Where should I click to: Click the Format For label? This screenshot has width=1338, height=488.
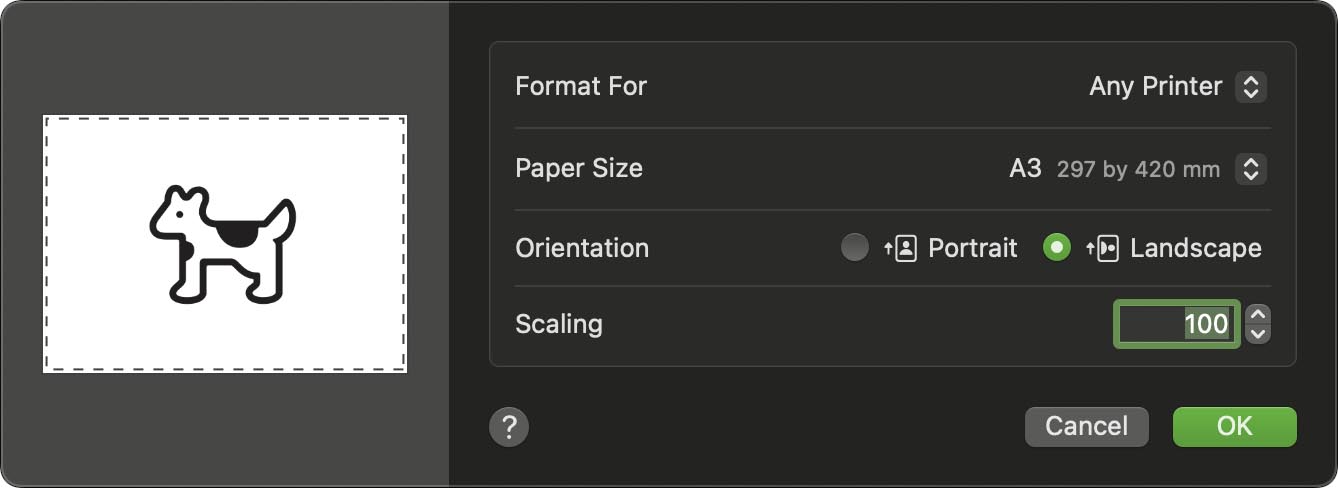click(581, 86)
